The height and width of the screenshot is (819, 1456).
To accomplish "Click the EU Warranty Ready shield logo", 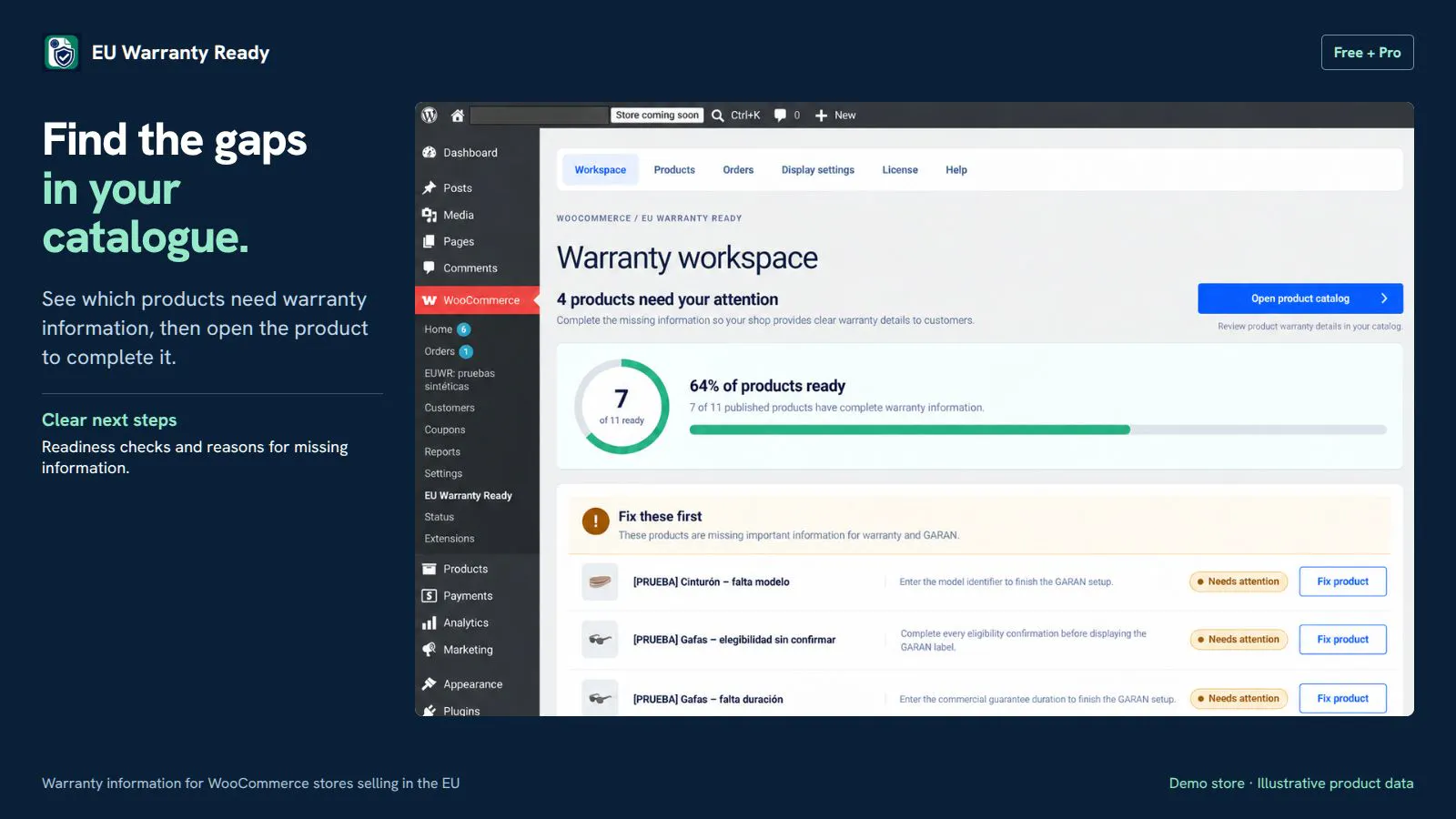I will (x=62, y=53).
